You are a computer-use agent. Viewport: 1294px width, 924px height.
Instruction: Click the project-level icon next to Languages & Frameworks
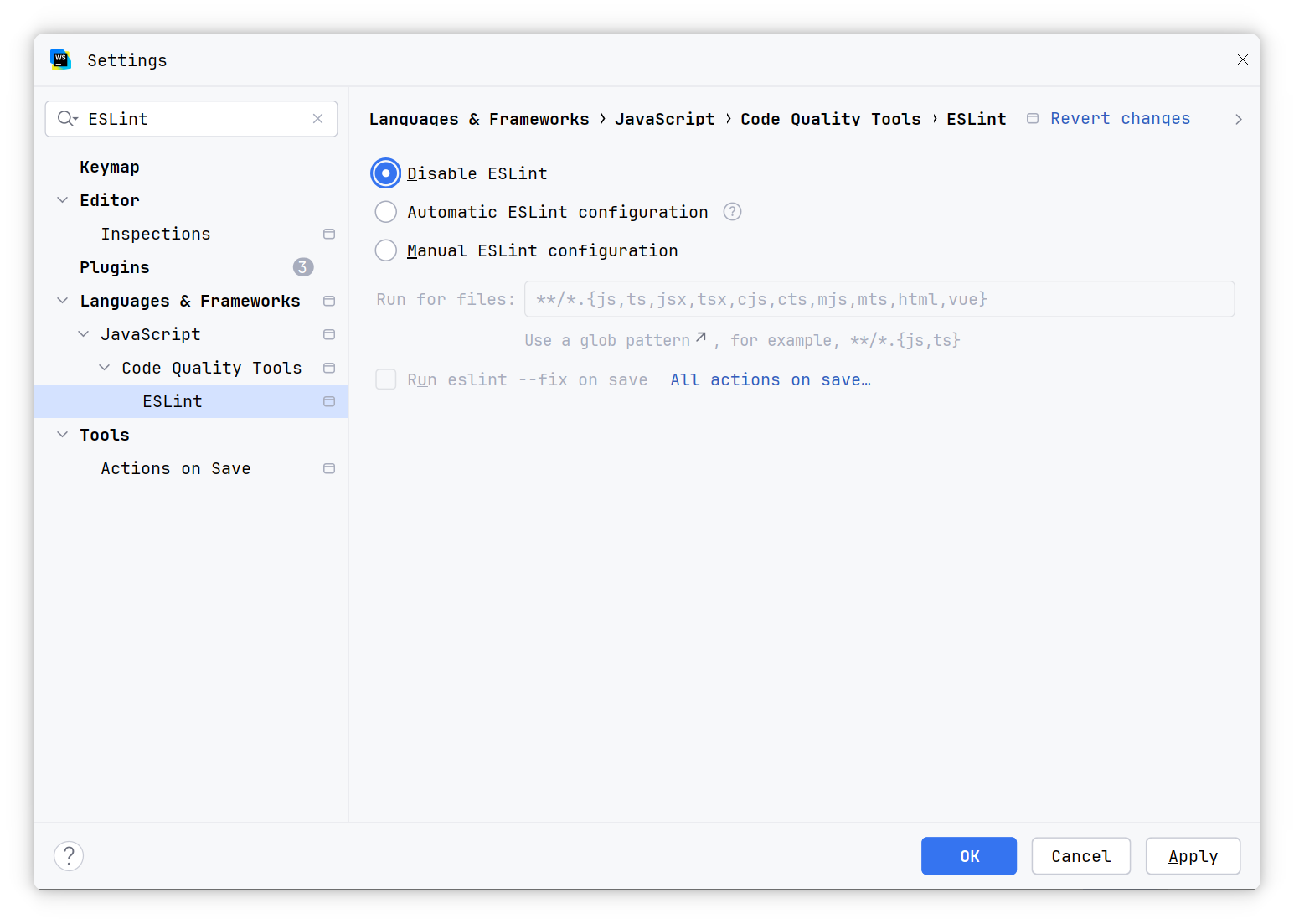click(329, 301)
